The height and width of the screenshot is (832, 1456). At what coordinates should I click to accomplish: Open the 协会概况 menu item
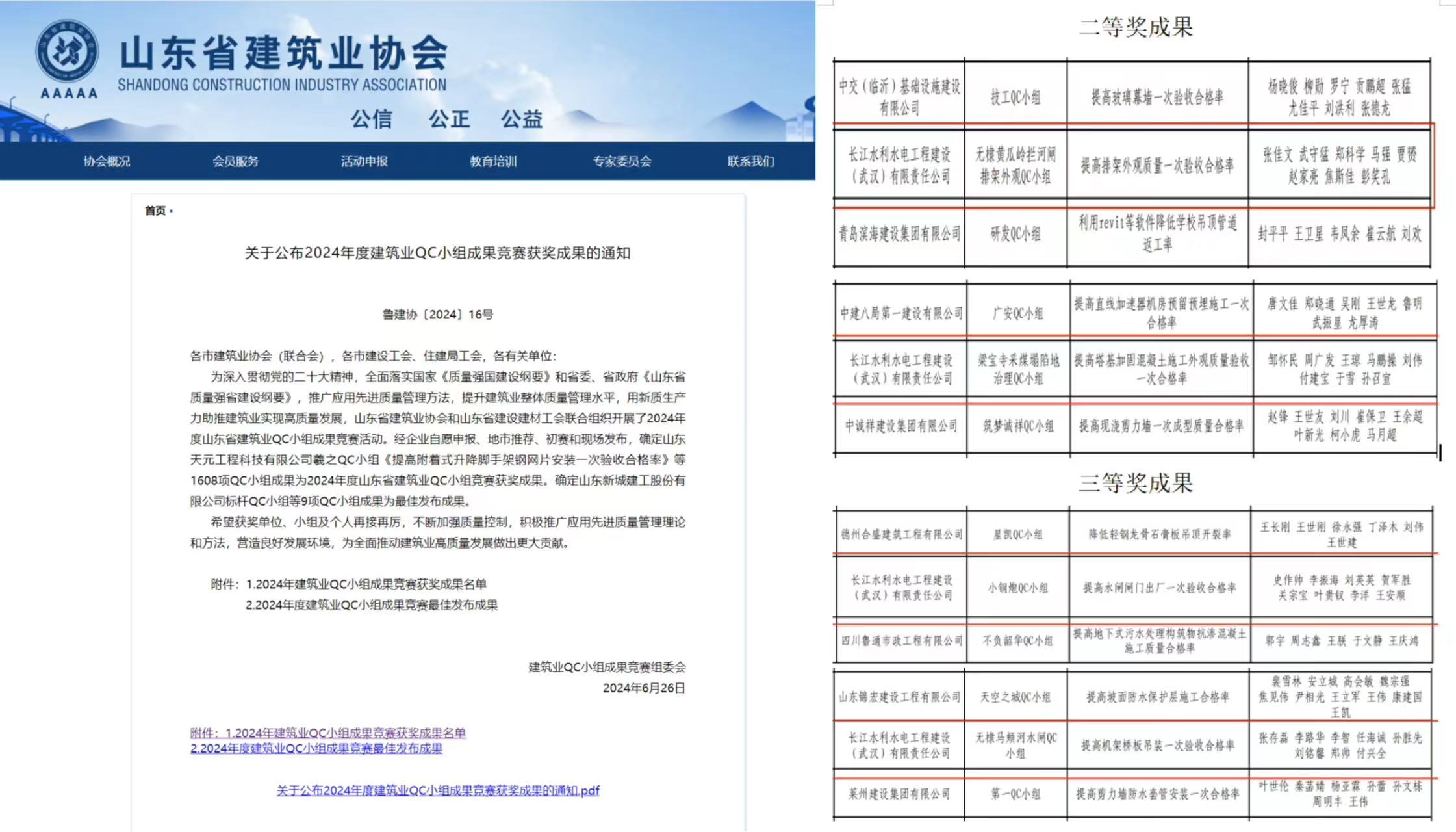[107, 161]
